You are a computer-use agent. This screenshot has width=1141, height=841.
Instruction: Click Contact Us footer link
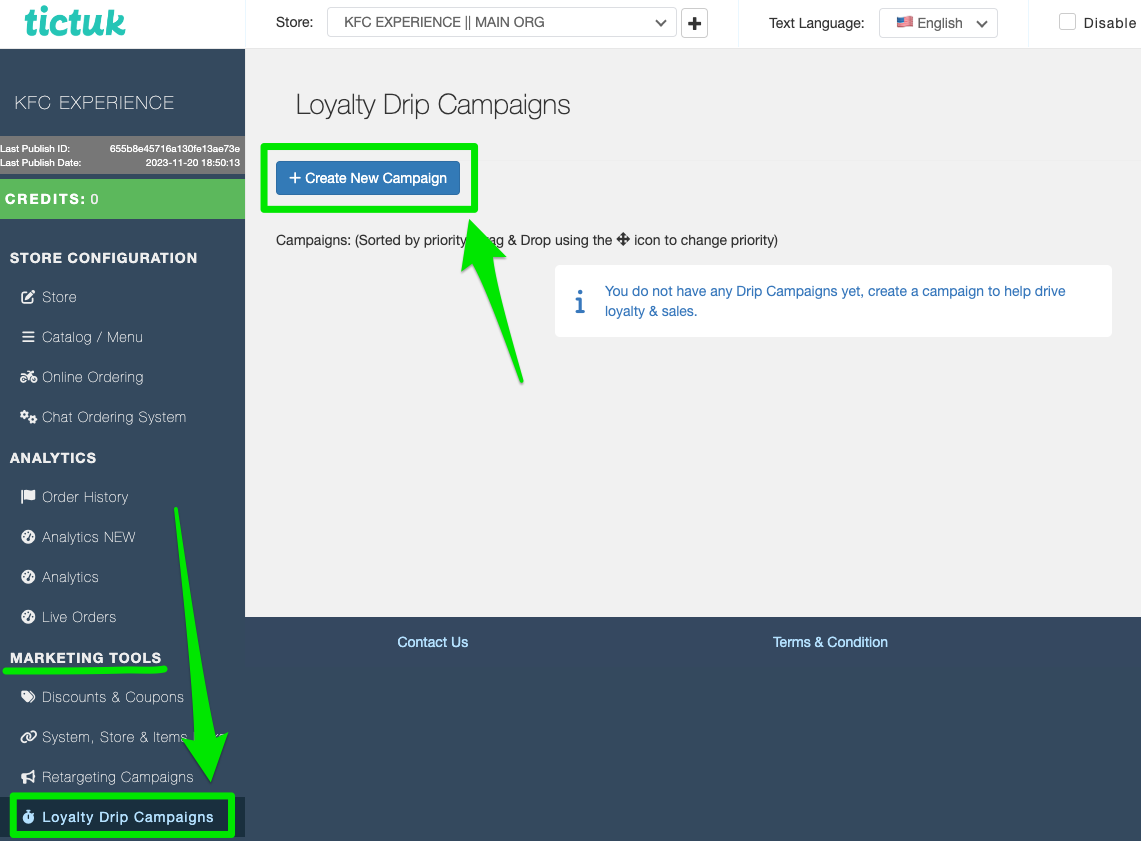[x=432, y=642]
